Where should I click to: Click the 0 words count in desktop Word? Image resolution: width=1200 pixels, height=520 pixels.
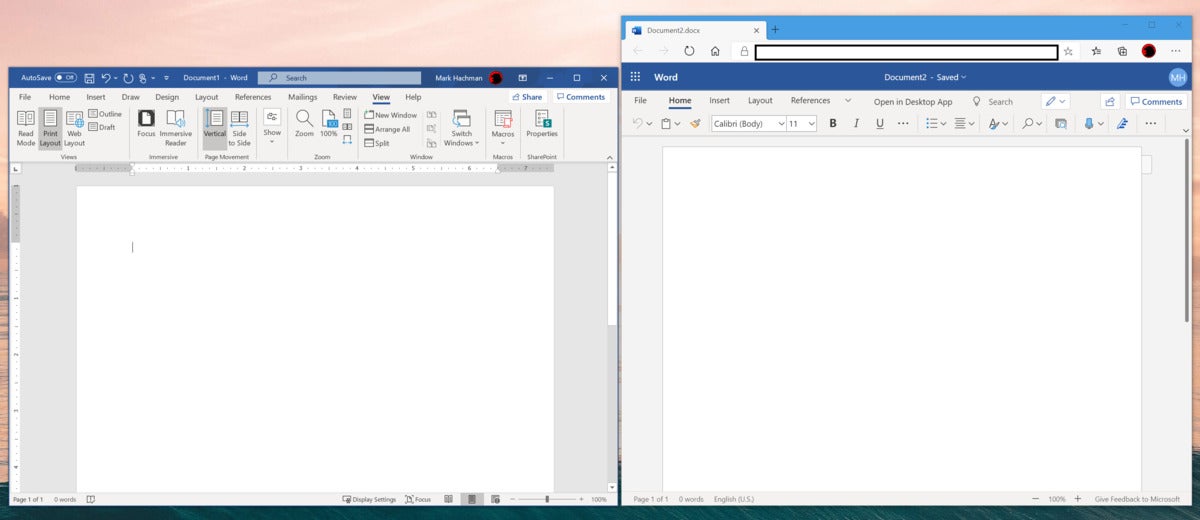[65, 499]
